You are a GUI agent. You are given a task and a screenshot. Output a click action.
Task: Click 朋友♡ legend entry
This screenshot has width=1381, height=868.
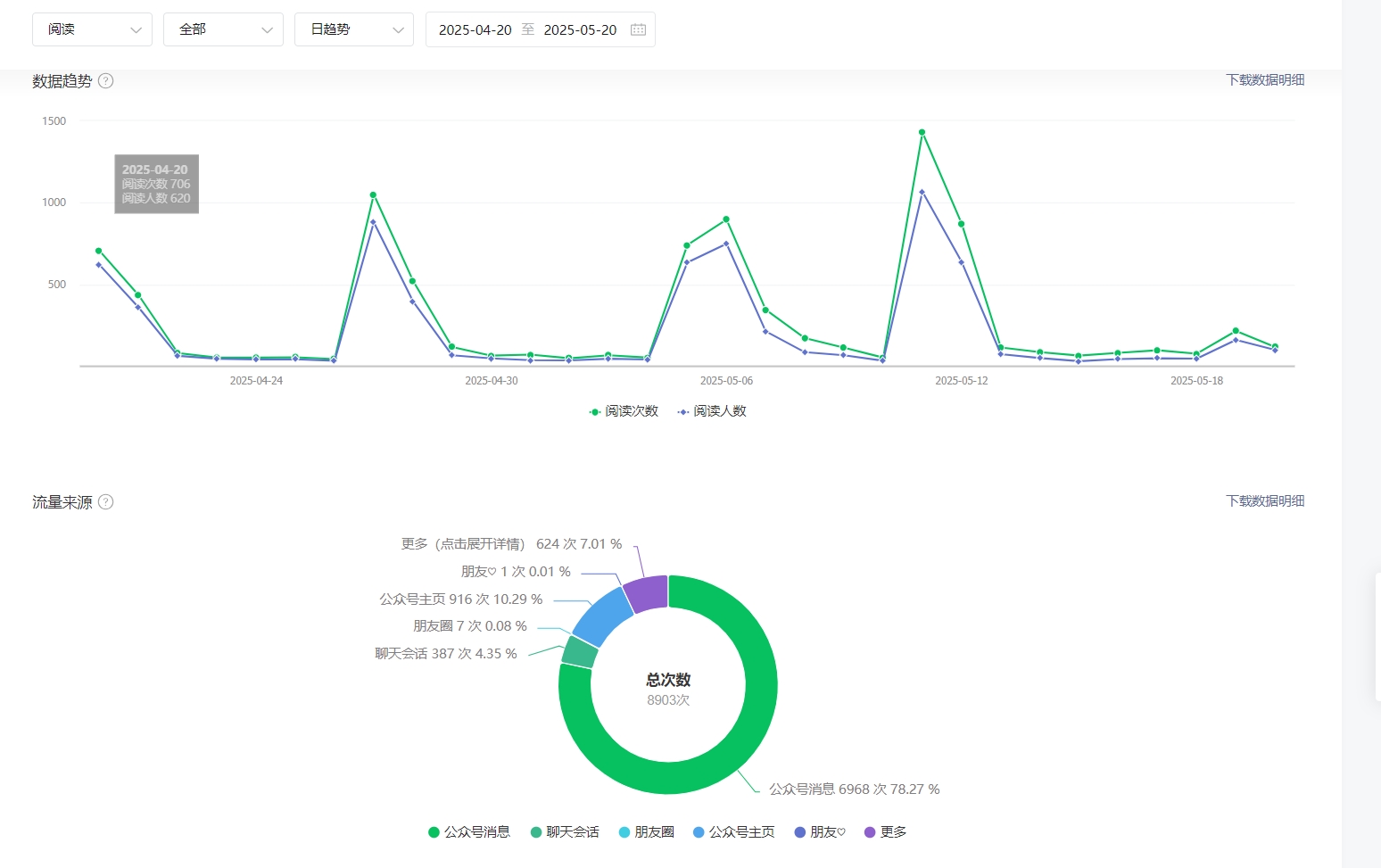point(820,832)
